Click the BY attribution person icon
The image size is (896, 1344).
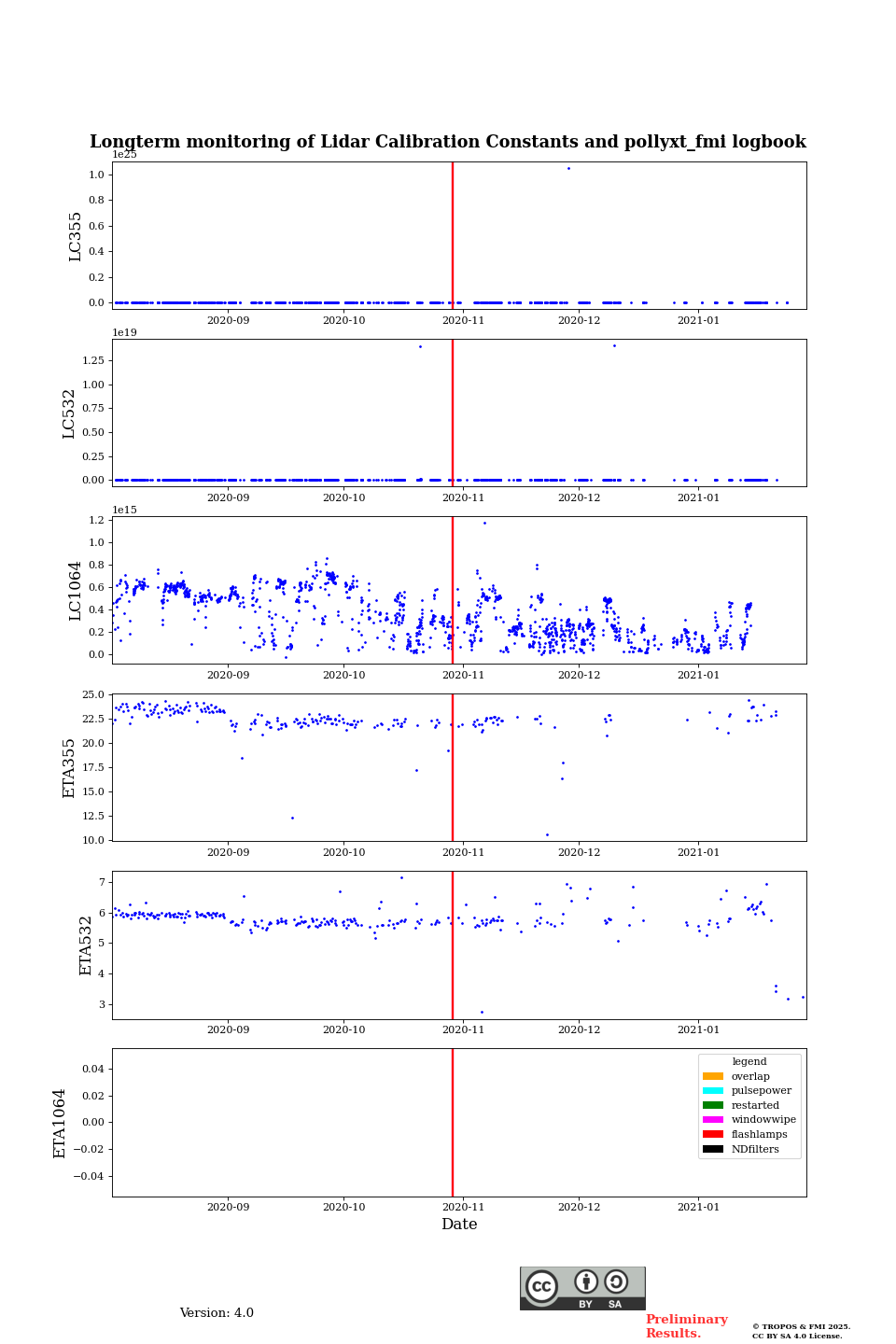(x=586, y=1282)
